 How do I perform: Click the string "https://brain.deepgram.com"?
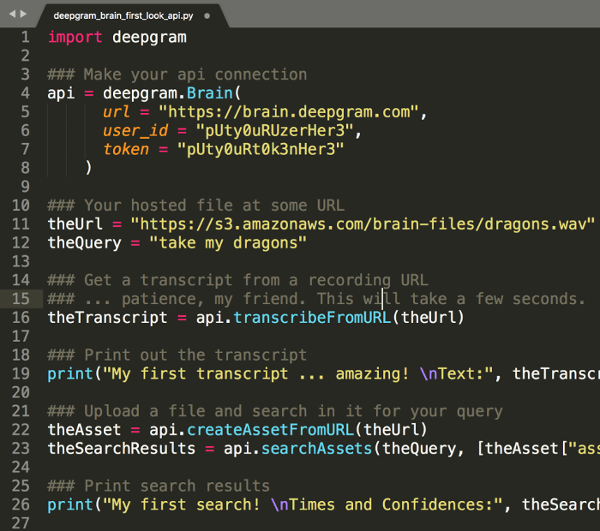[288, 112]
